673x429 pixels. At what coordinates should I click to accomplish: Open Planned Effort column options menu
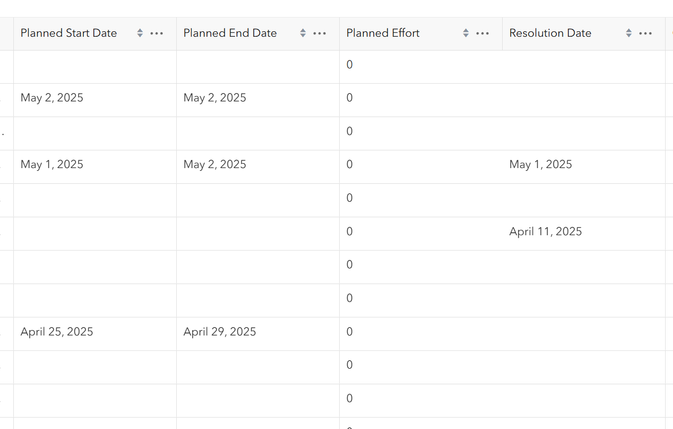pos(483,33)
